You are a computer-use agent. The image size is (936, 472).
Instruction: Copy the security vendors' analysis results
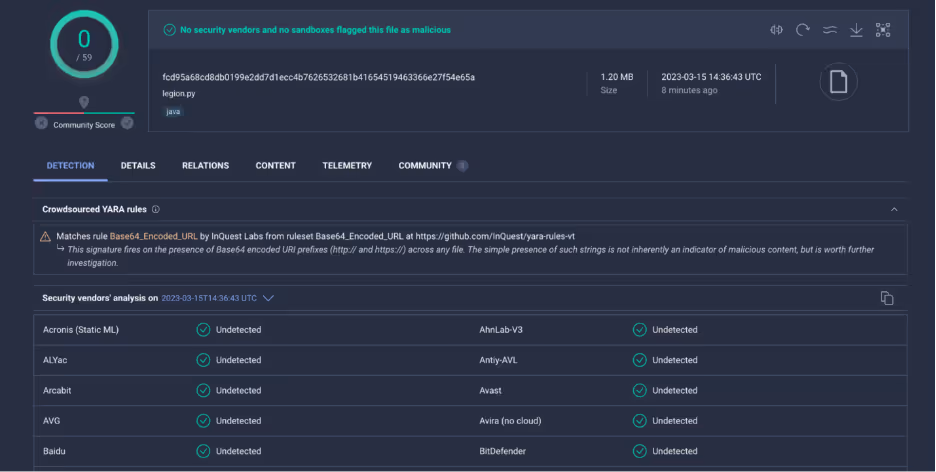coord(886,298)
